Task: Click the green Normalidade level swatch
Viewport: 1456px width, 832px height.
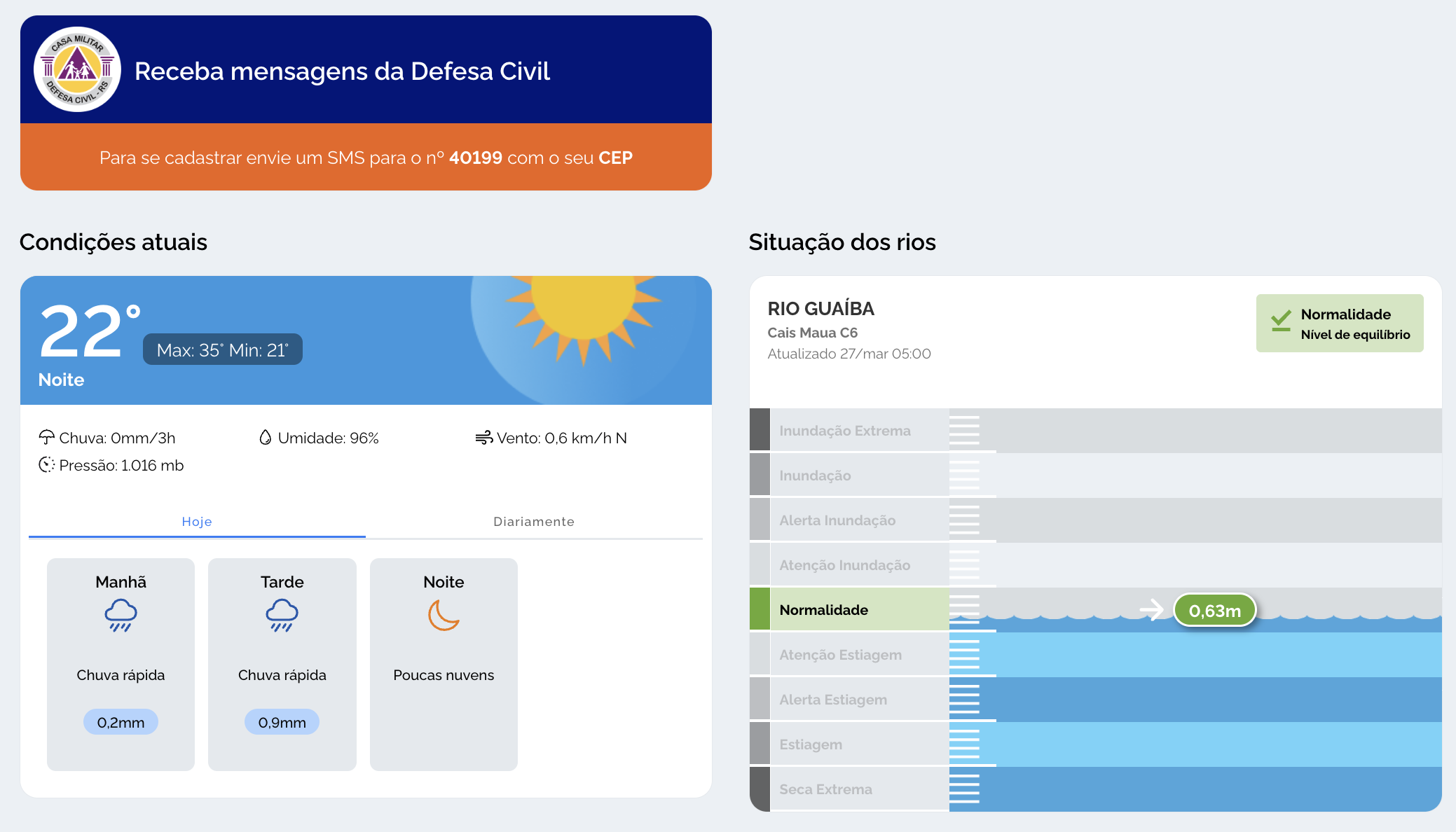Action: point(760,609)
